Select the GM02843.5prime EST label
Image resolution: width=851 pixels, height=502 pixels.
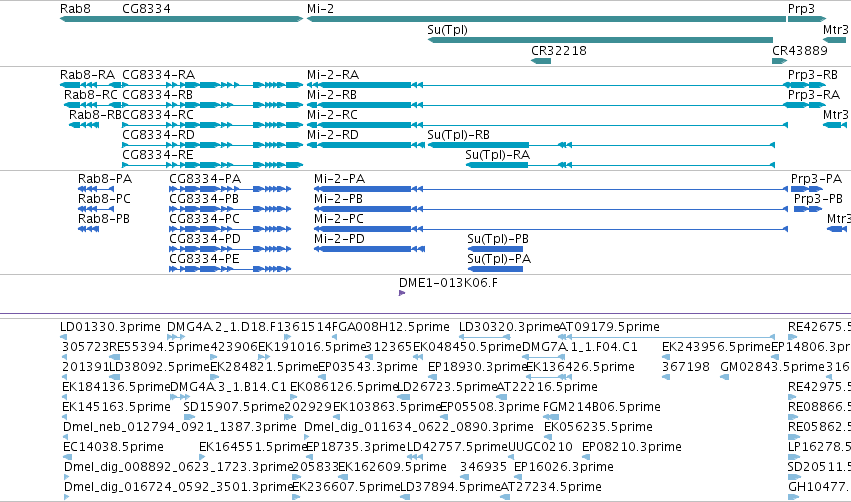(x=772, y=367)
